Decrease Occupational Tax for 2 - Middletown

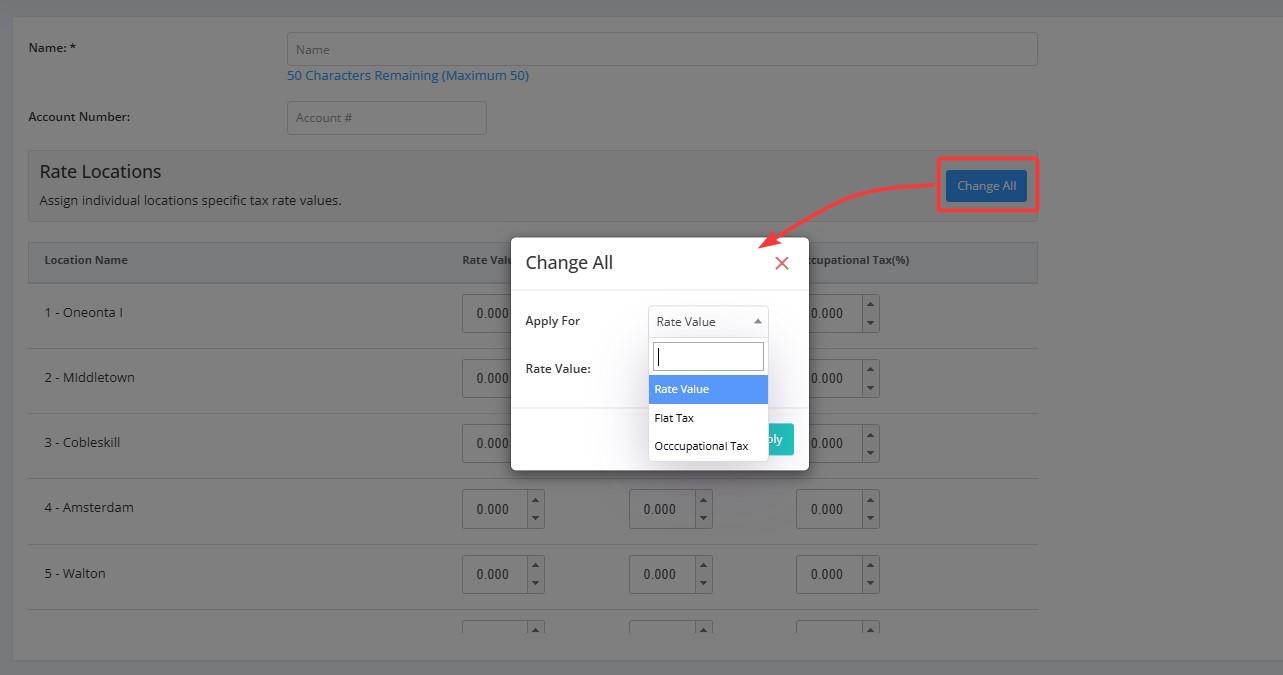pyautogui.click(x=870, y=388)
